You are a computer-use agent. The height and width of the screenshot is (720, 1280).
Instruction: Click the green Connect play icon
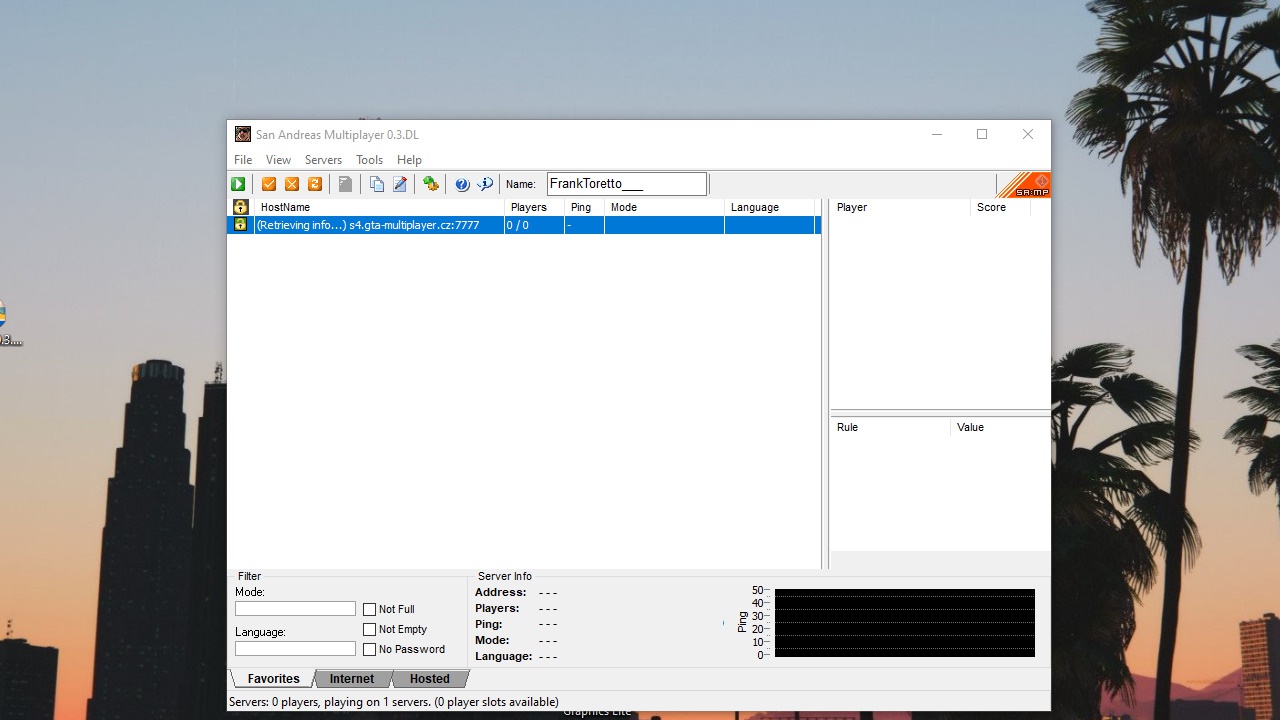coord(238,184)
